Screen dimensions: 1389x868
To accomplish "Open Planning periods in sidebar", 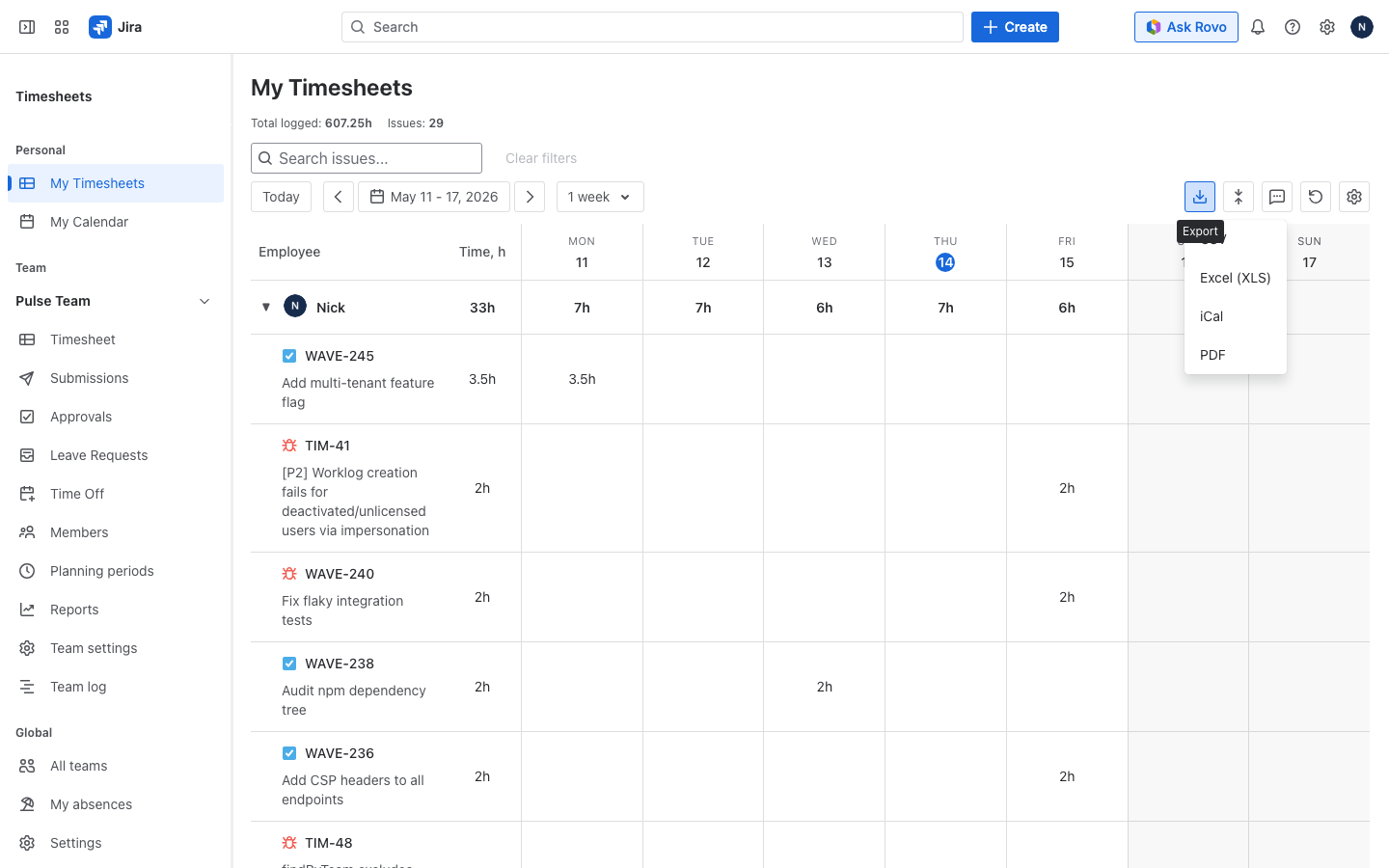I will (116, 571).
